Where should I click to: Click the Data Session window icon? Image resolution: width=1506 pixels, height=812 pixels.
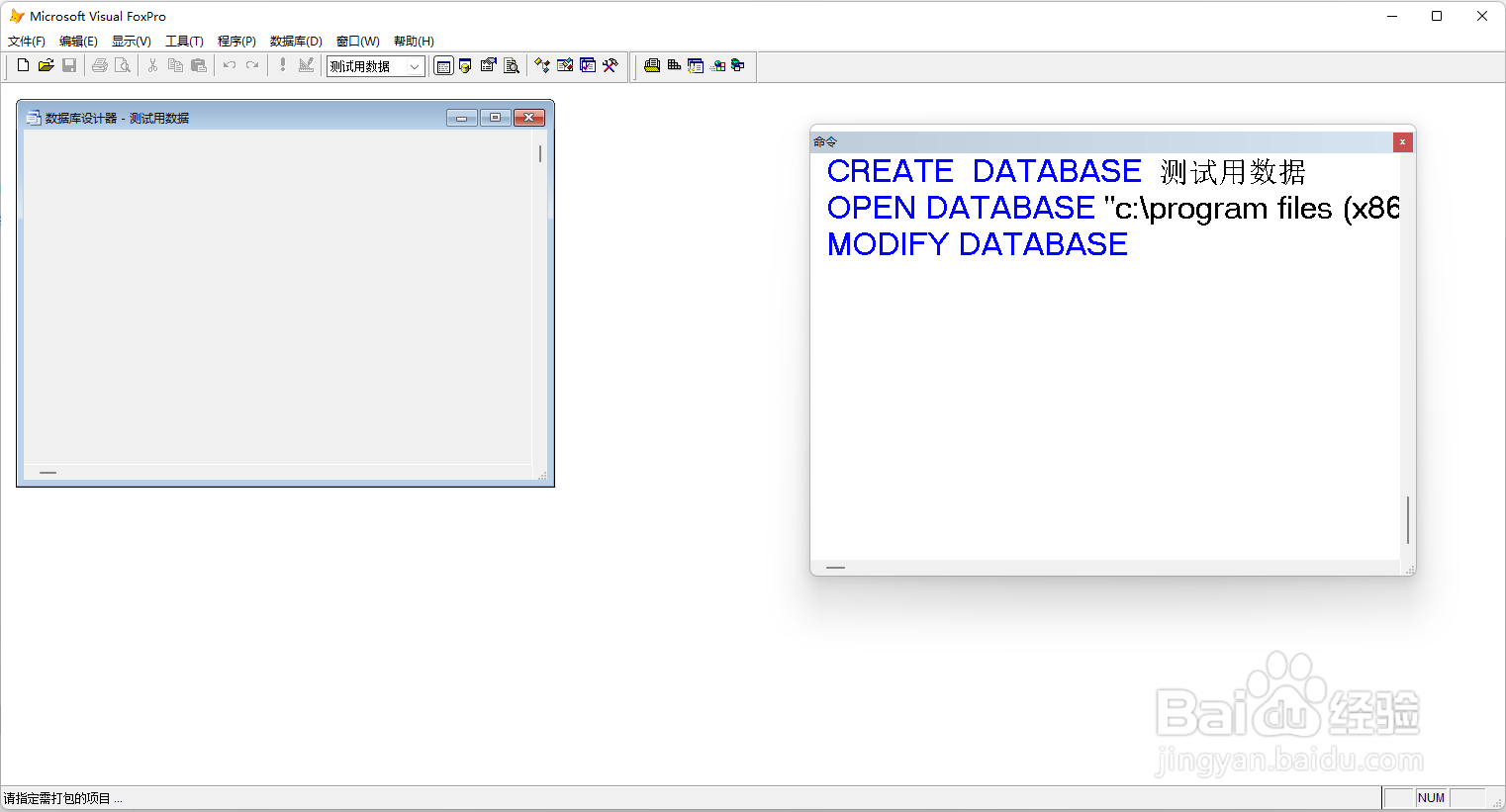pos(466,66)
